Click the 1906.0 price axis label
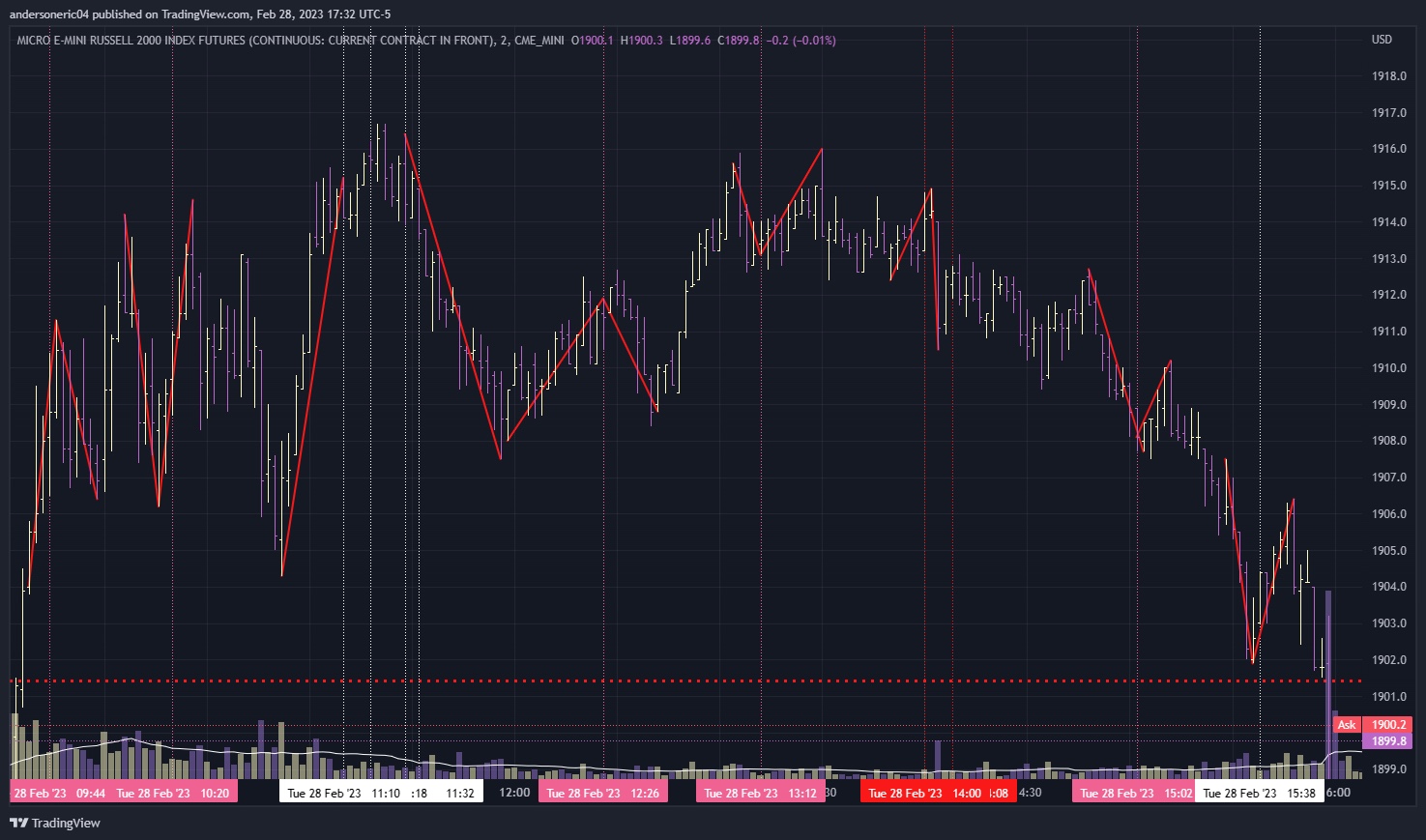The width and height of the screenshot is (1426, 840). [x=1389, y=514]
